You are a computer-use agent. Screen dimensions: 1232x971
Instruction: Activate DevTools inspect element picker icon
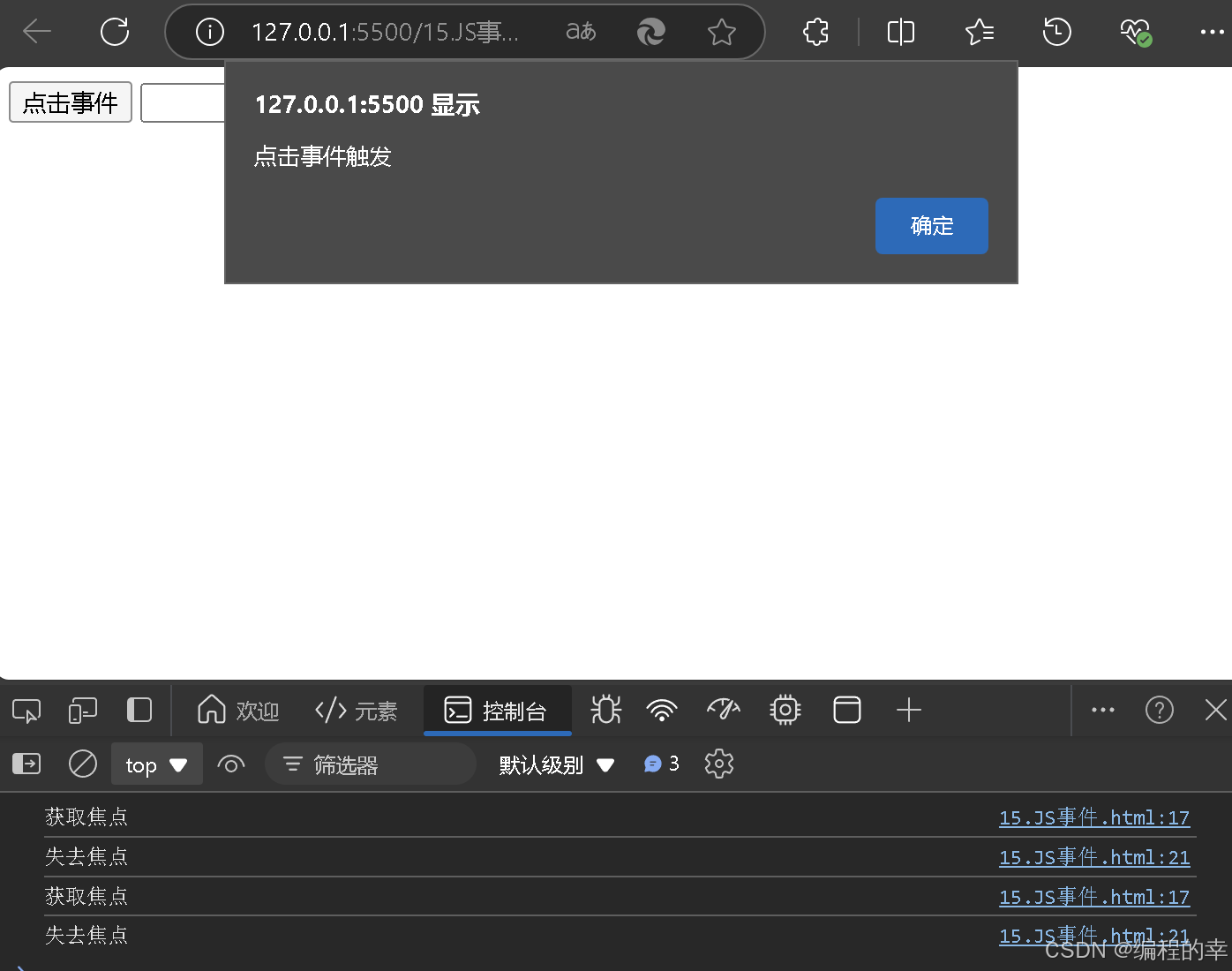26,710
